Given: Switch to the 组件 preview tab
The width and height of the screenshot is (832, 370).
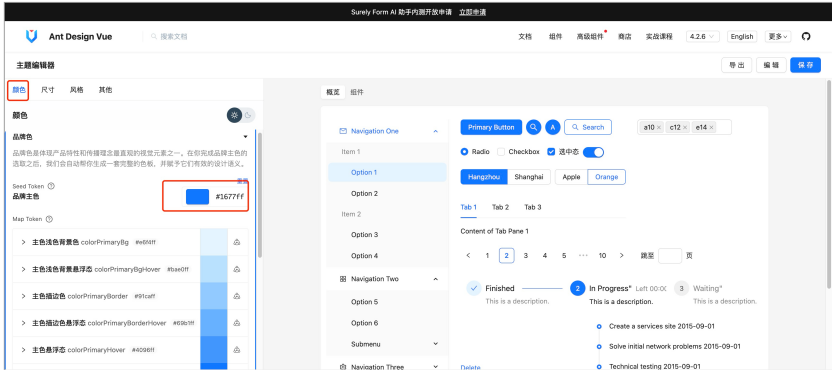Looking at the screenshot, I should (357, 92).
